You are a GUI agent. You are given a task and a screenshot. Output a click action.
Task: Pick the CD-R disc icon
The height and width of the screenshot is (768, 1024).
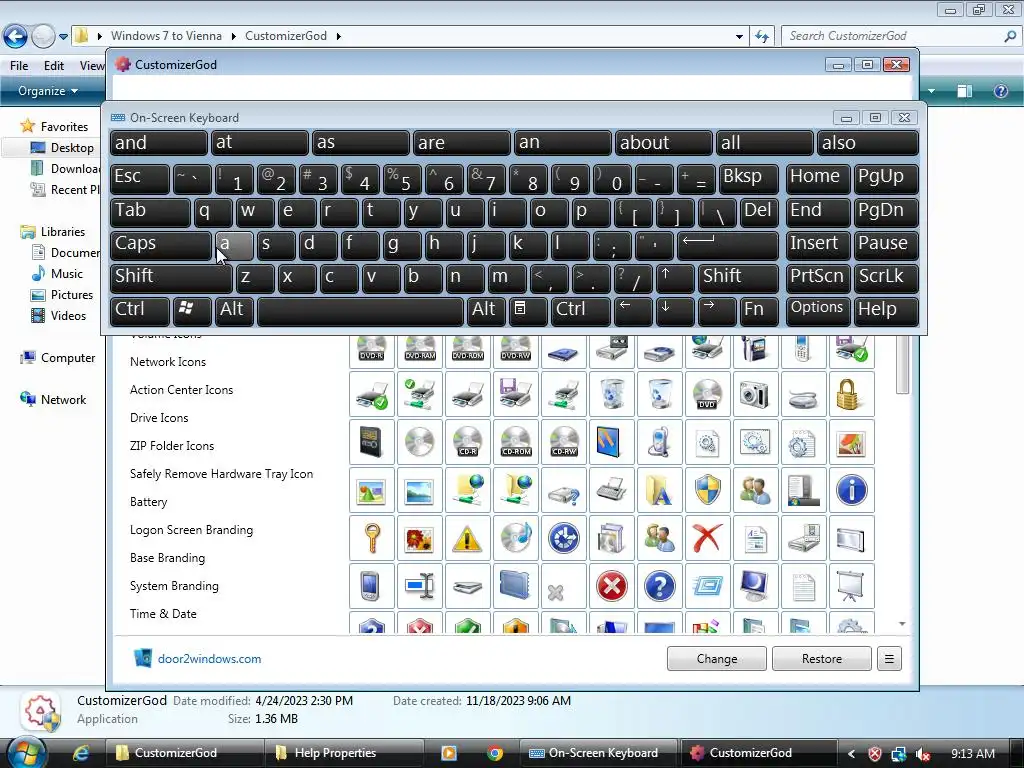point(468,442)
